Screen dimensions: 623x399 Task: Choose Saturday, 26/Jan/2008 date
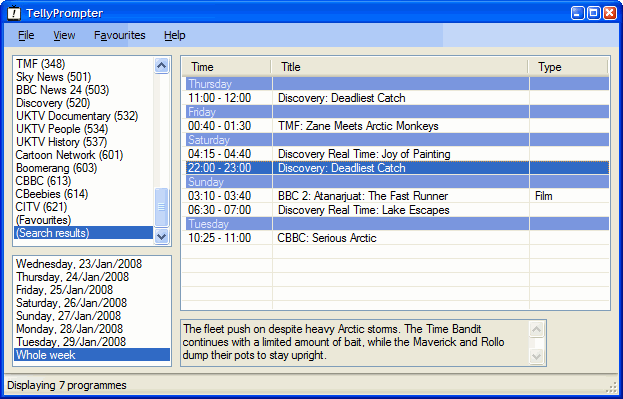pyautogui.click(x=92, y=303)
